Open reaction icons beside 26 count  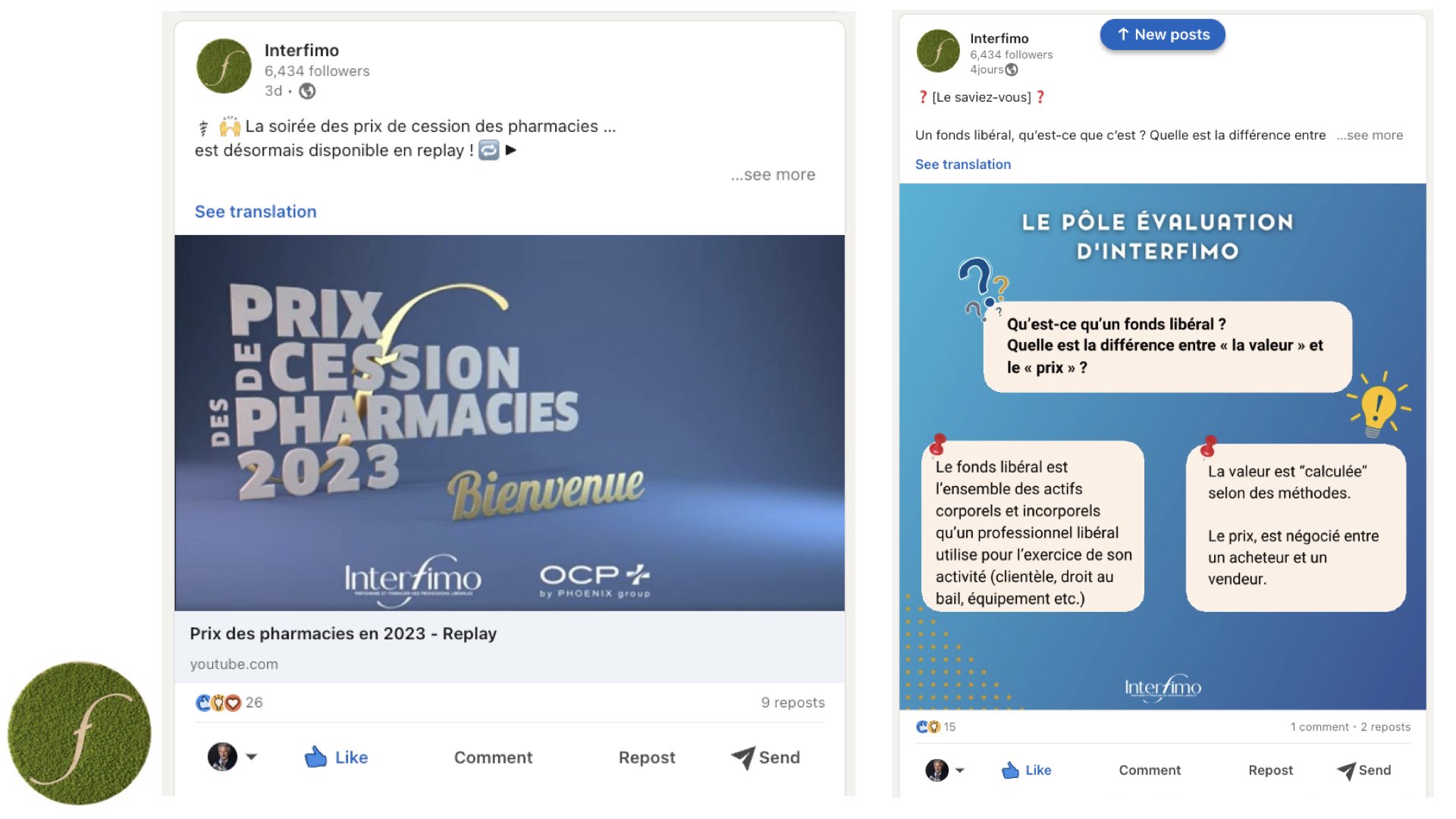point(218,703)
